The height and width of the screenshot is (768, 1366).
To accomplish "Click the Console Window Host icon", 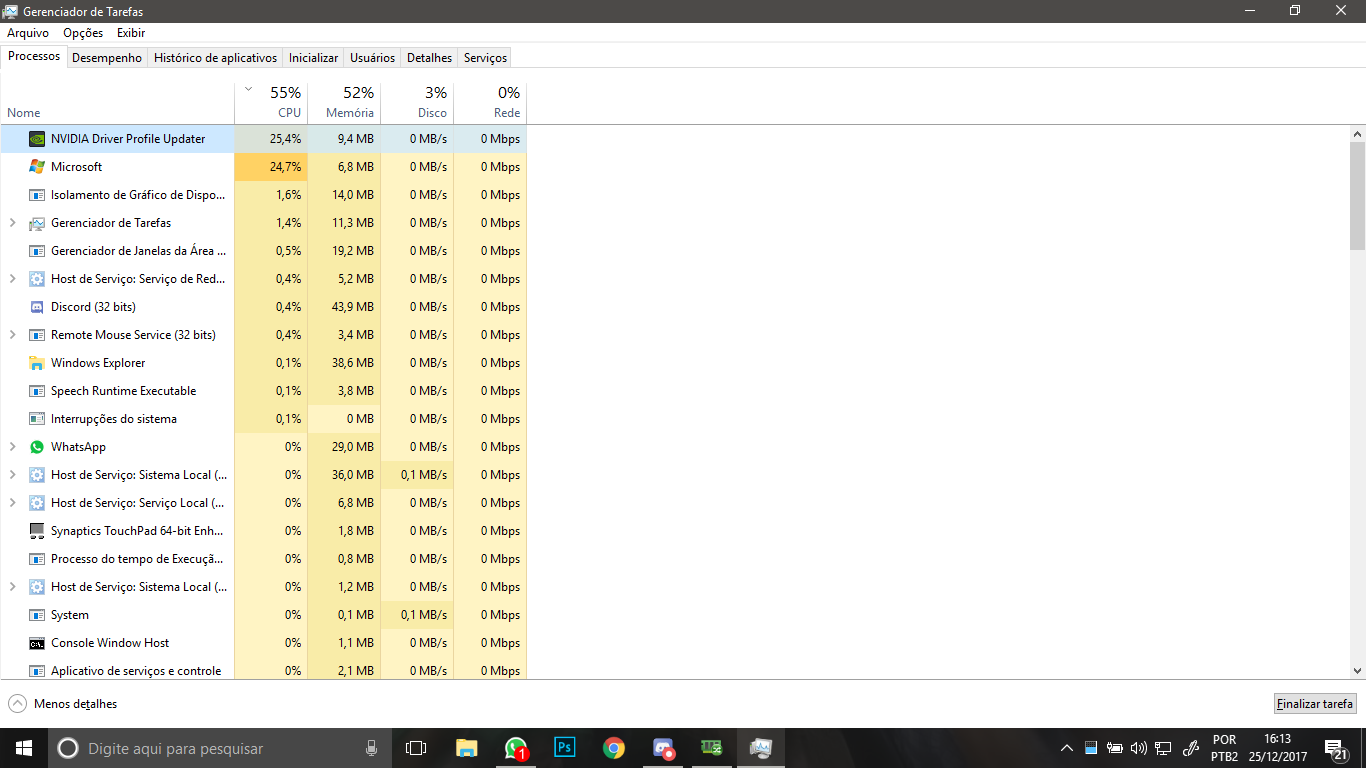I will (37, 643).
